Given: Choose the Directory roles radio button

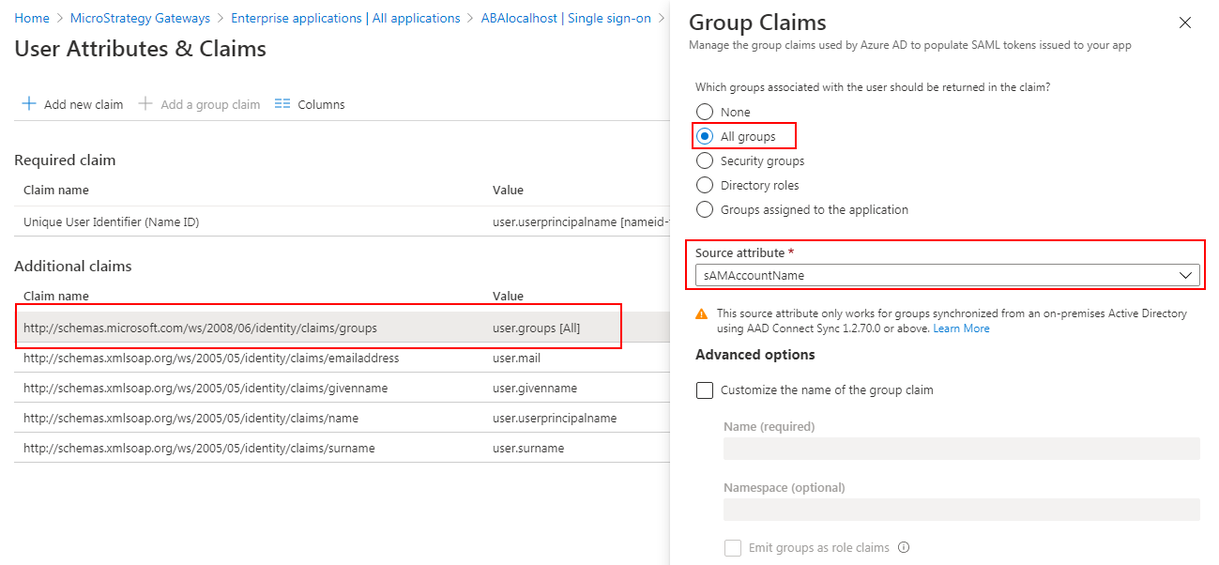Looking at the screenshot, I should click(705, 185).
